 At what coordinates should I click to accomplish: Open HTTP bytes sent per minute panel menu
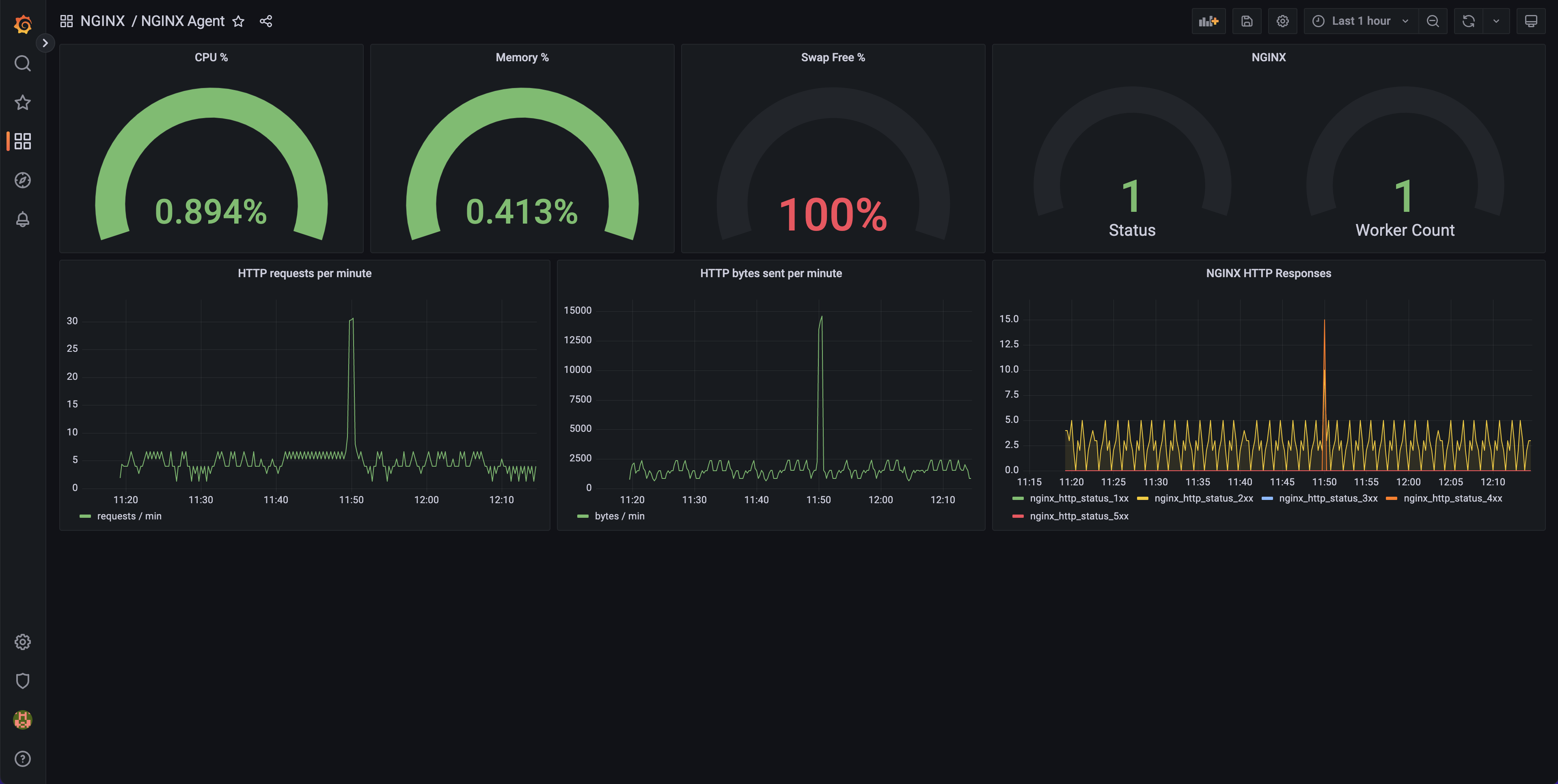coord(770,273)
